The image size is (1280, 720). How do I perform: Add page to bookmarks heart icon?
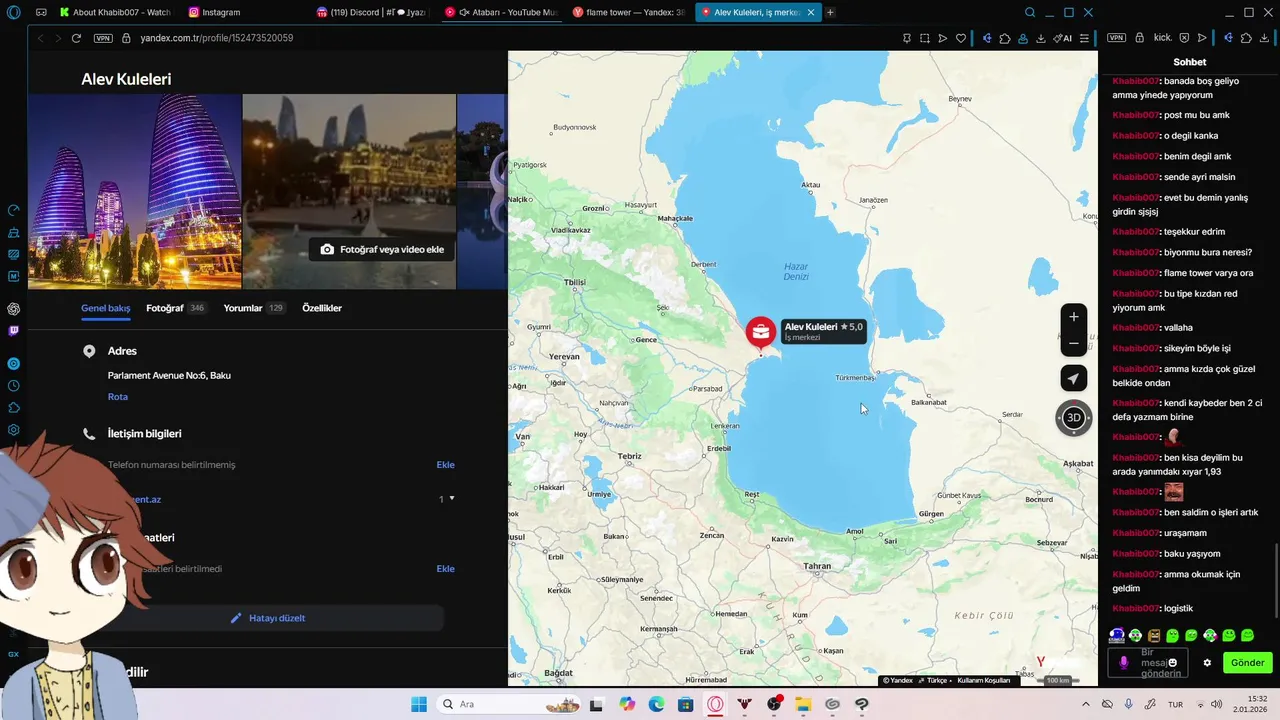pyautogui.click(x=961, y=38)
